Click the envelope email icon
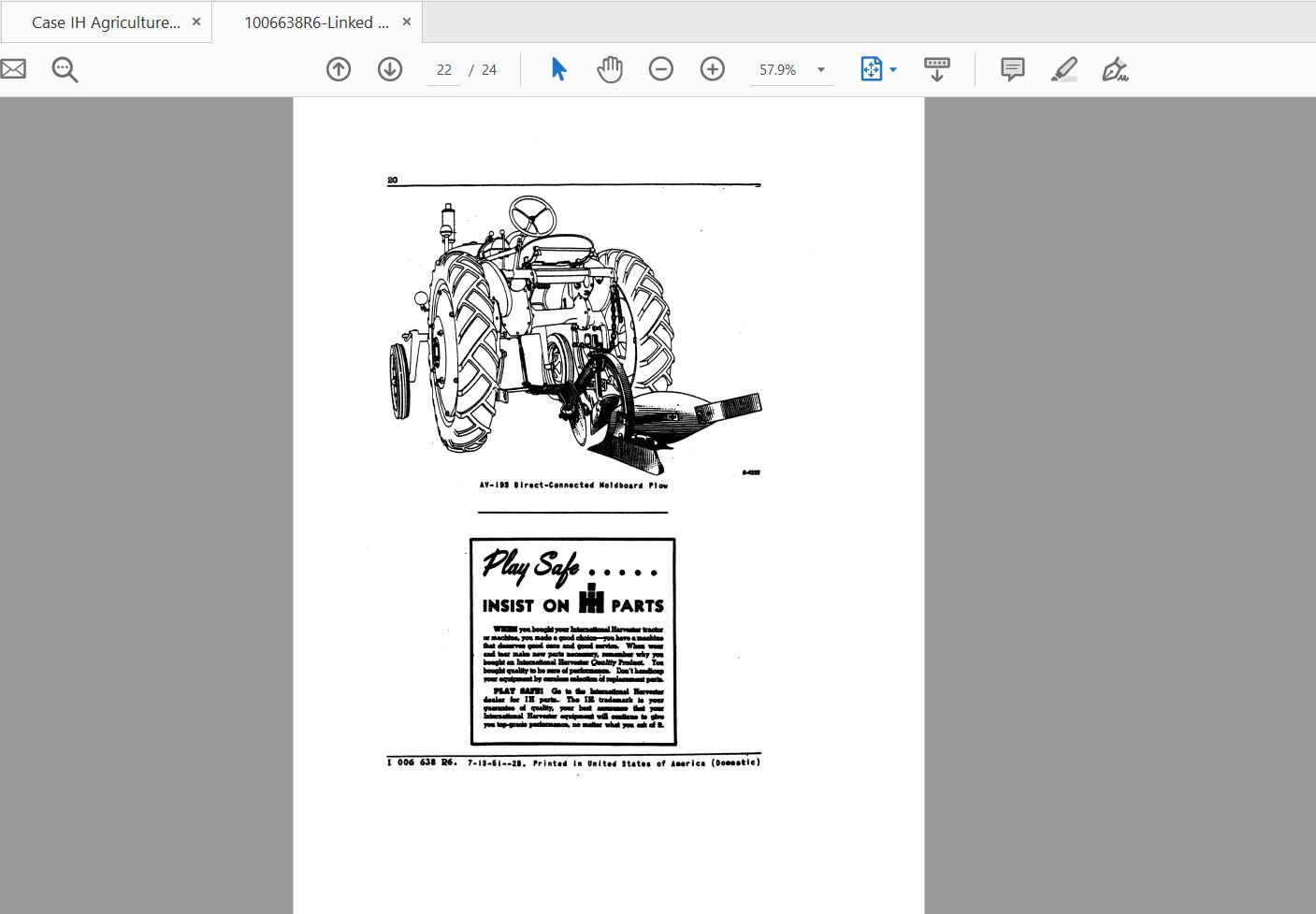Viewport: 1316px width, 914px height. pos(12,69)
